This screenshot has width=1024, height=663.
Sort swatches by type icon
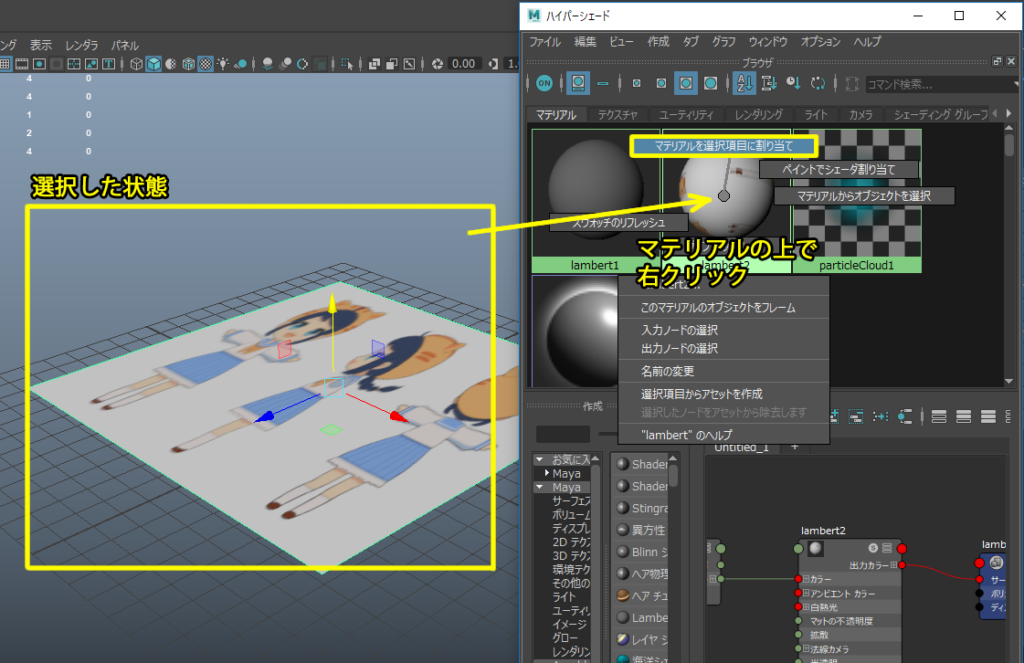pos(769,83)
